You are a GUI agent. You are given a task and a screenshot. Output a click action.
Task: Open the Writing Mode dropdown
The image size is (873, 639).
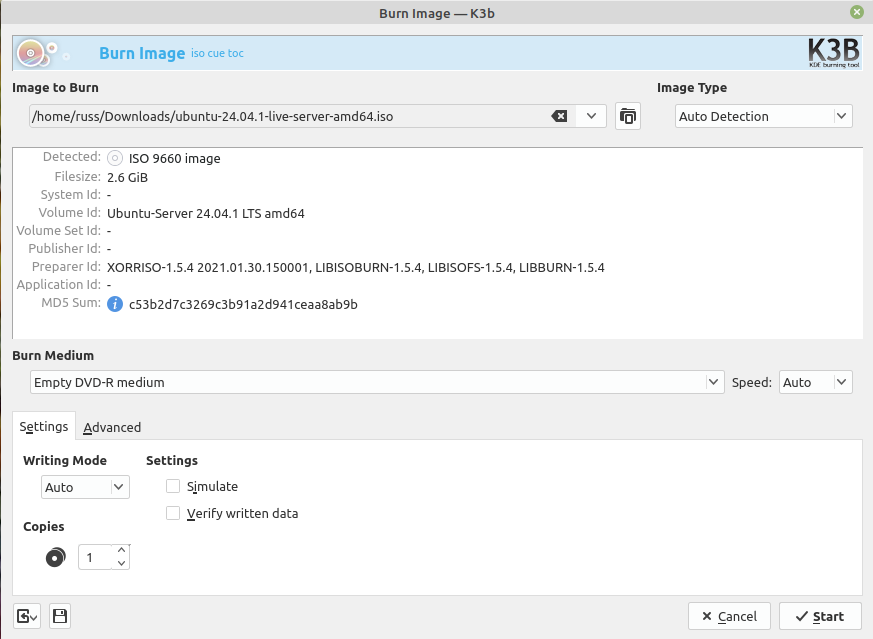pyautogui.click(x=85, y=487)
